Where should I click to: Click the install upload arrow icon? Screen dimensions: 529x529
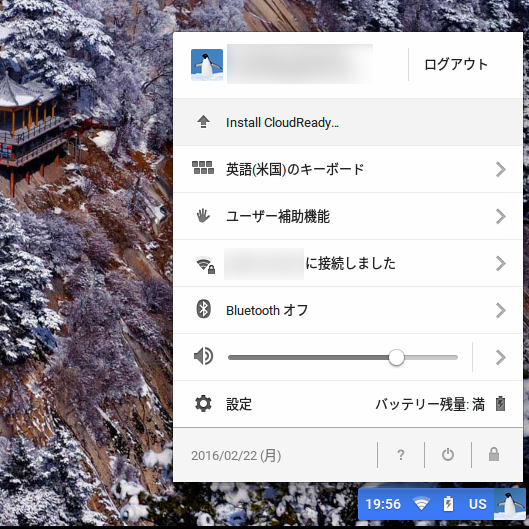coord(203,122)
